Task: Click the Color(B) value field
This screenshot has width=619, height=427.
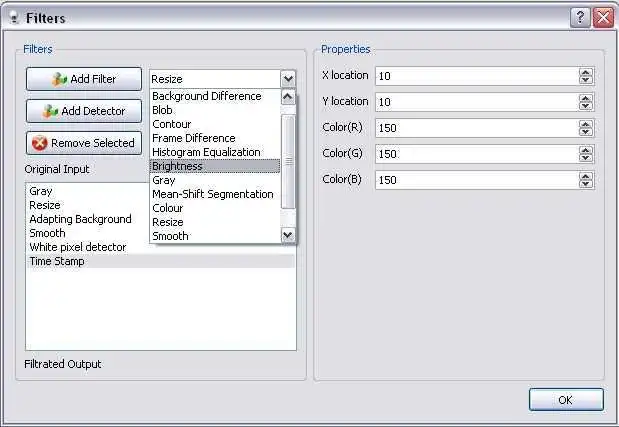Action: (x=477, y=180)
